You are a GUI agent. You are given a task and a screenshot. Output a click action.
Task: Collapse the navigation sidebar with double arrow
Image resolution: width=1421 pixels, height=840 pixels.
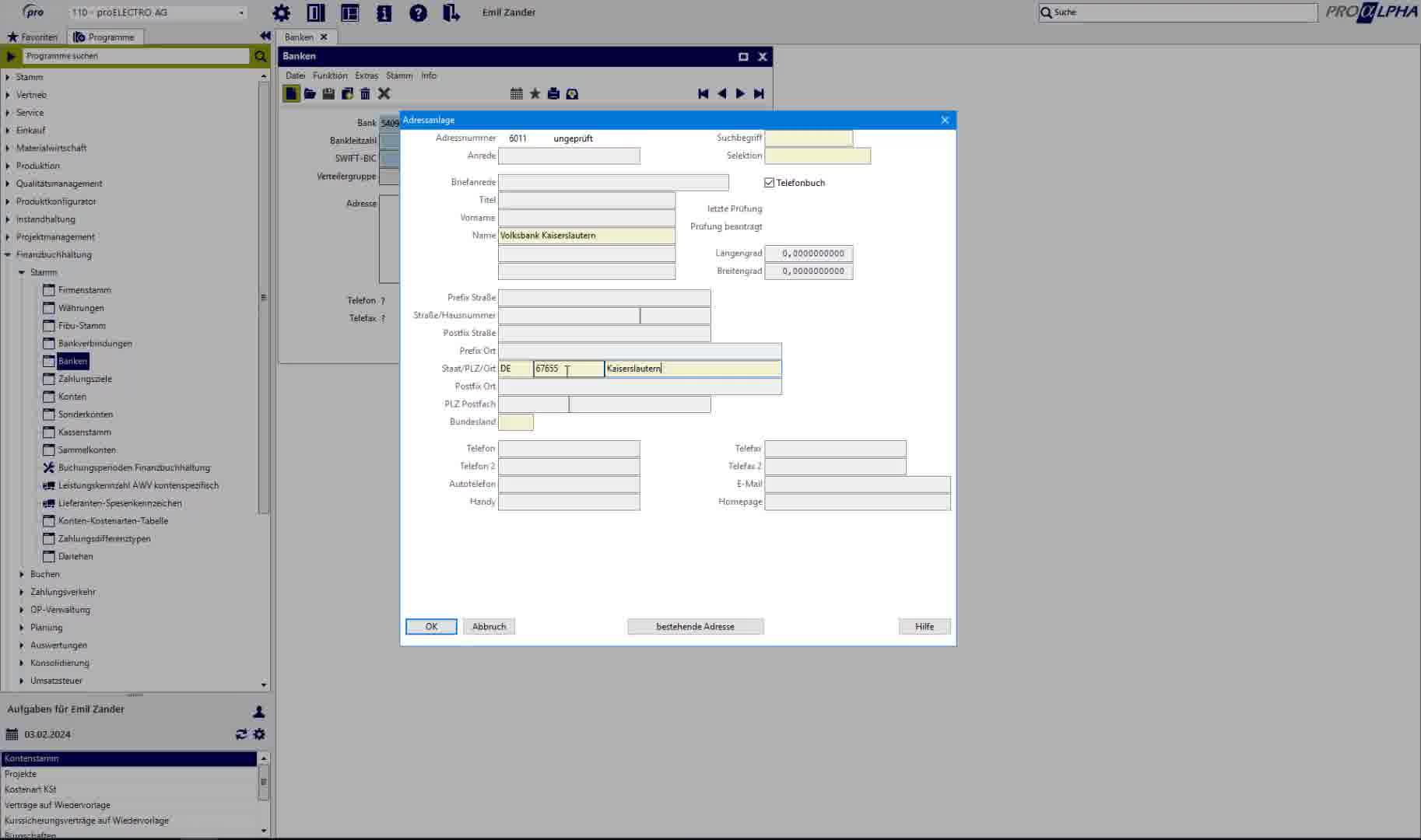click(x=265, y=36)
